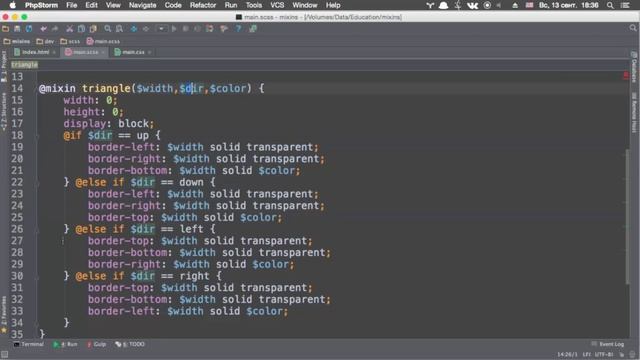
Task: Click the red error indicator in error stripe
Action: coord(626,76)
